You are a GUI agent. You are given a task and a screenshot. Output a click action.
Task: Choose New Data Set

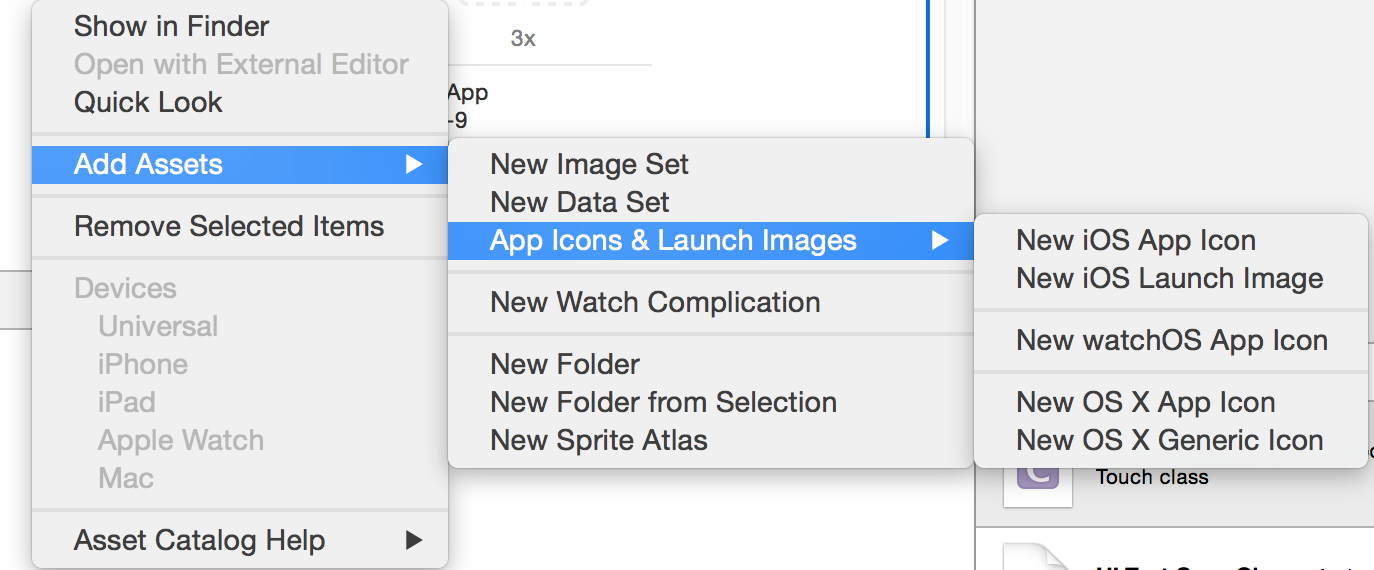[580, 202]
